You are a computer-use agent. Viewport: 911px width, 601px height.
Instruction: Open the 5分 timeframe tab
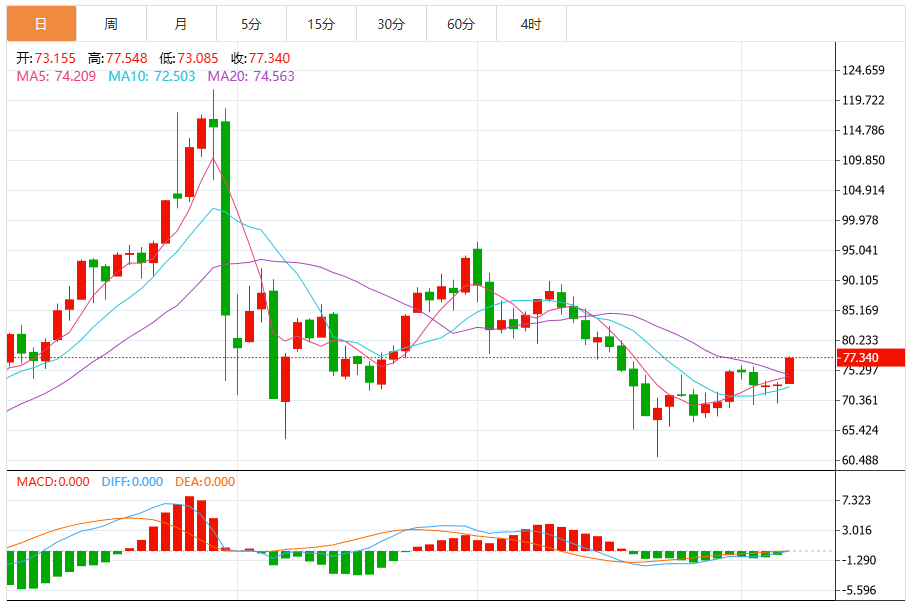coord(251,24)
